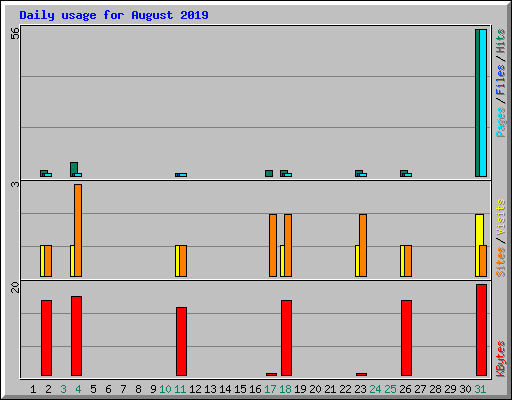Click the green day label '17'
512x400 pixels.
tap(270, 389)
